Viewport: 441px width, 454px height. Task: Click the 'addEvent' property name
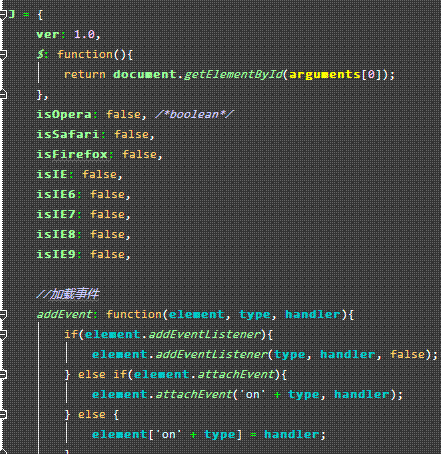point(64,314)
